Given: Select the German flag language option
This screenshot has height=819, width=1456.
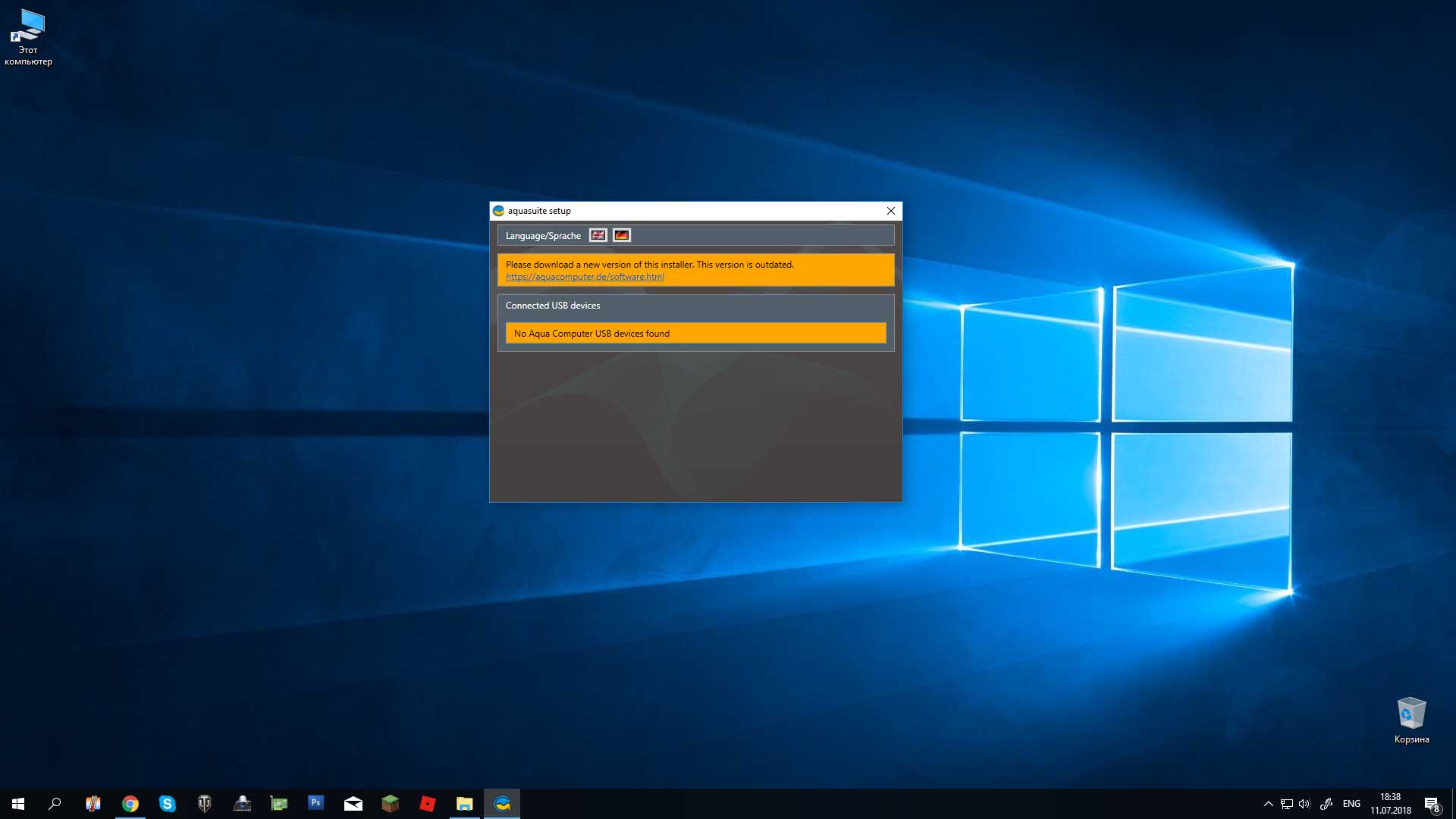Looking at the screenshot, I should coord(621,235).
